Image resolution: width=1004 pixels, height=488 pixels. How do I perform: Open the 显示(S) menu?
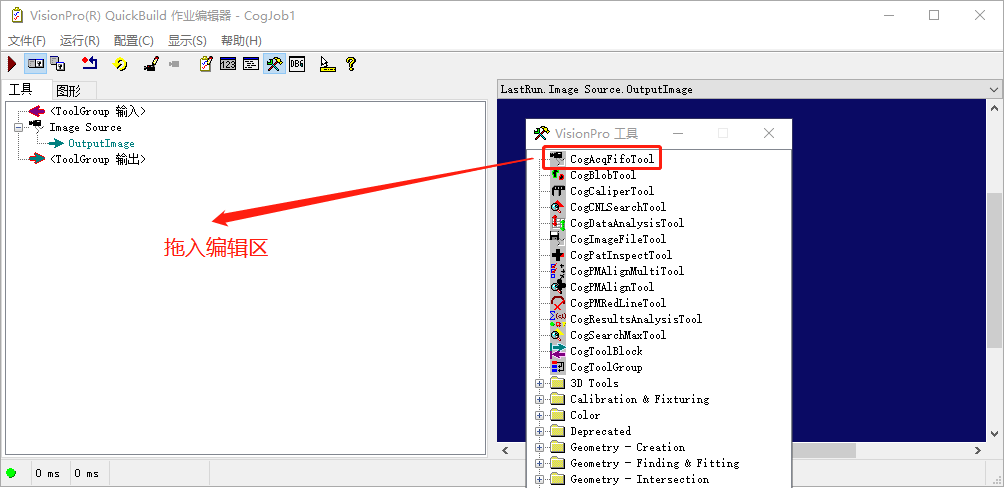[x=188, y=41]
